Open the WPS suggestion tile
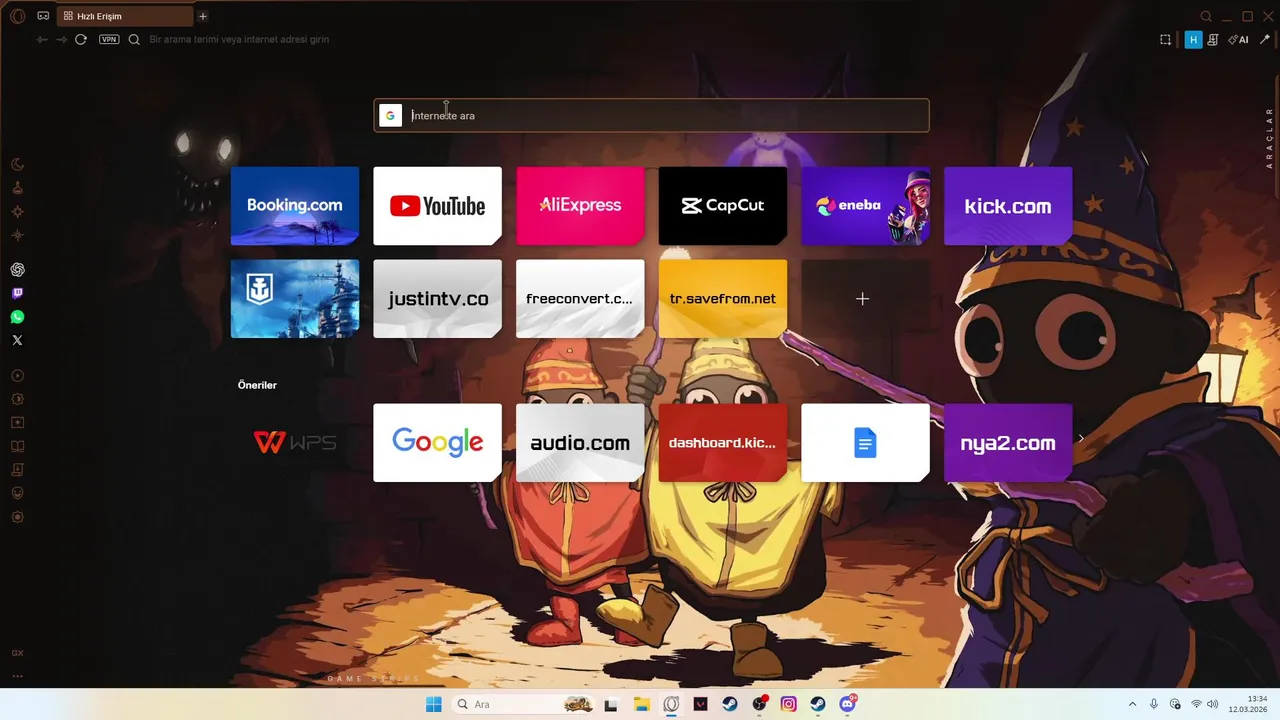Viewport: 1280px width, 720px height. tap(295, 443)
